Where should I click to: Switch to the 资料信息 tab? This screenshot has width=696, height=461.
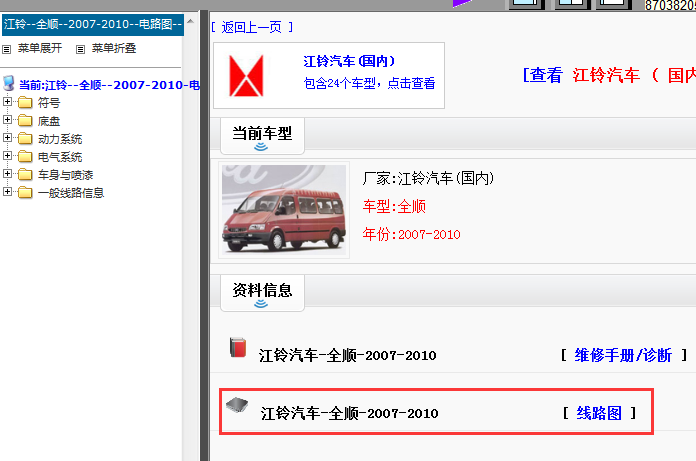point(262,293)
